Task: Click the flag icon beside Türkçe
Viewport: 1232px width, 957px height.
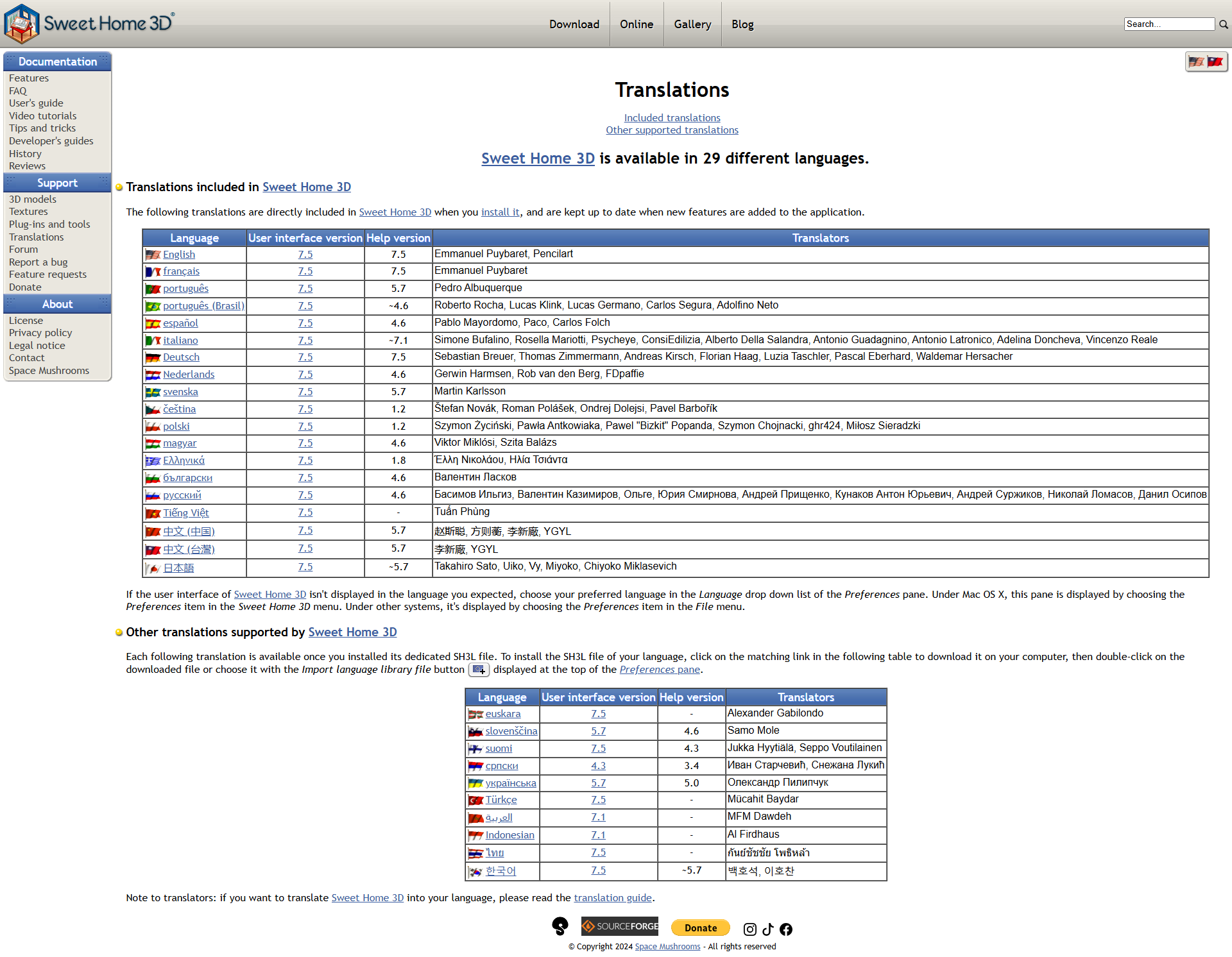Action: 475,800
